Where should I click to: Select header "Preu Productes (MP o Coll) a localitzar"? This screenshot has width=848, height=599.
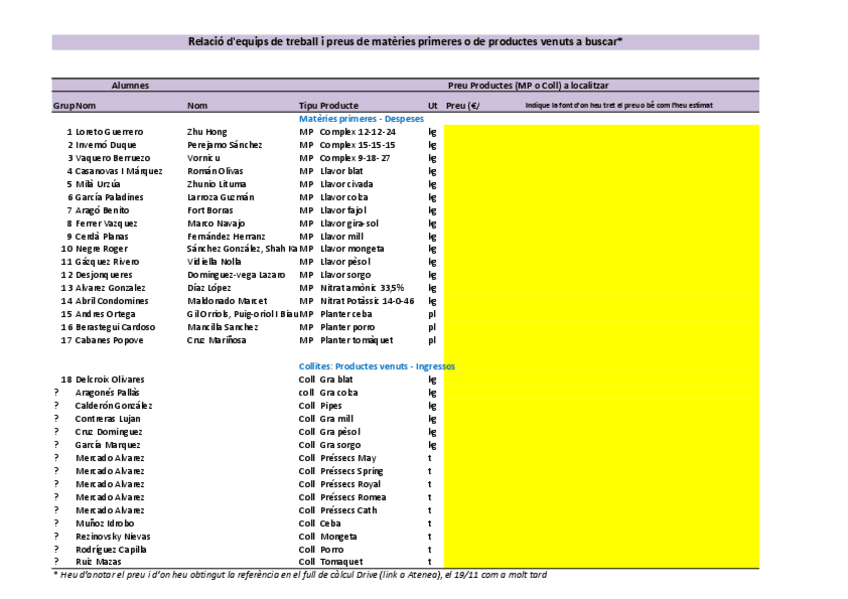pos(528,85)
